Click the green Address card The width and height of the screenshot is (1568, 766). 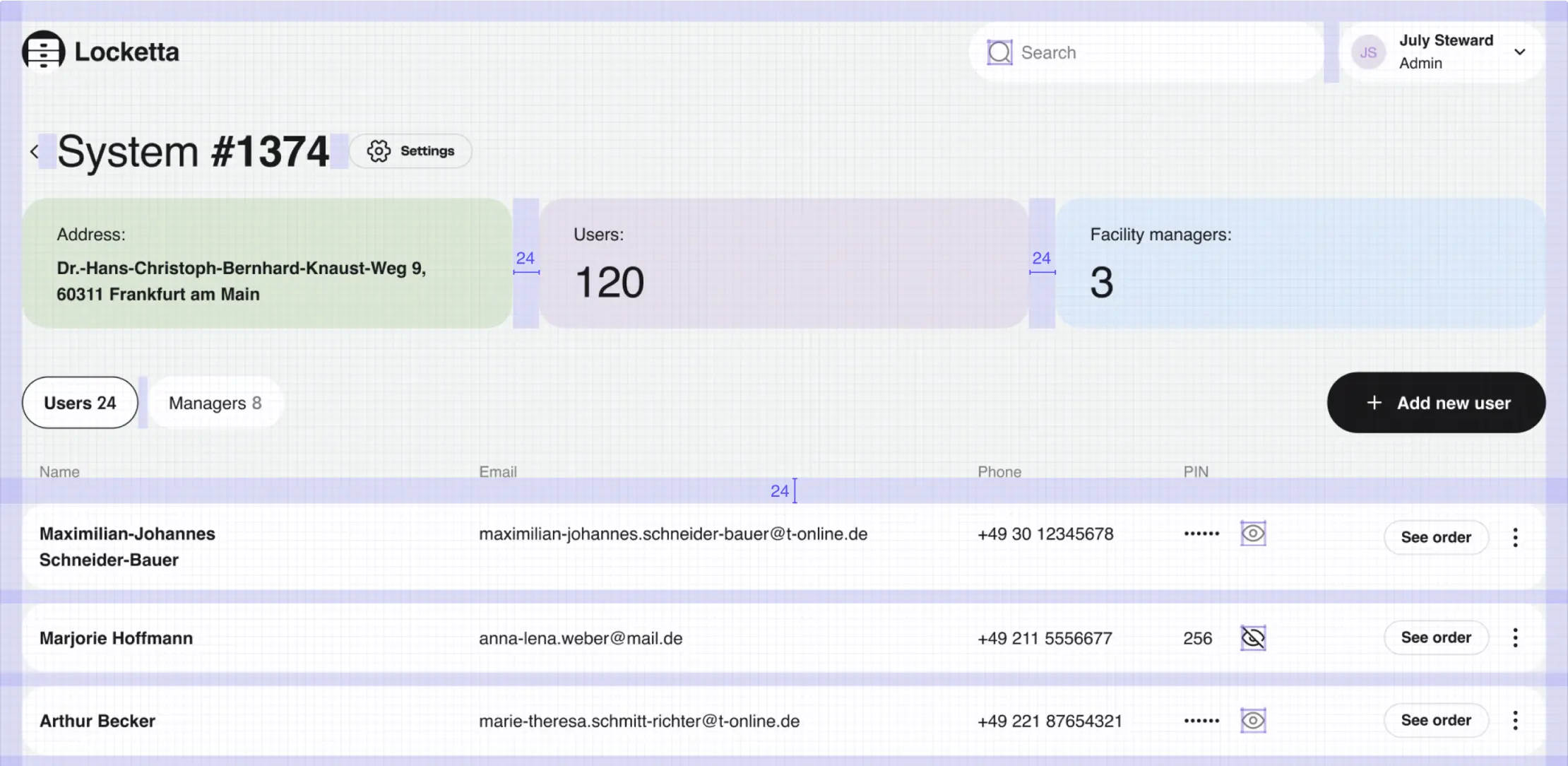click(x=267, y=263)
